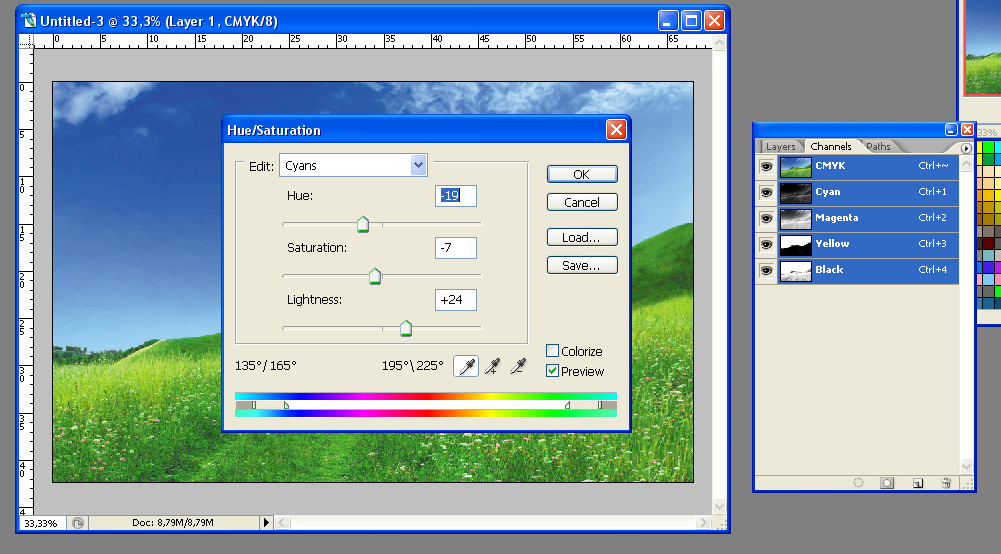Switch to the Layers tab
1001x554 pixels.
[x=780, y=147]
